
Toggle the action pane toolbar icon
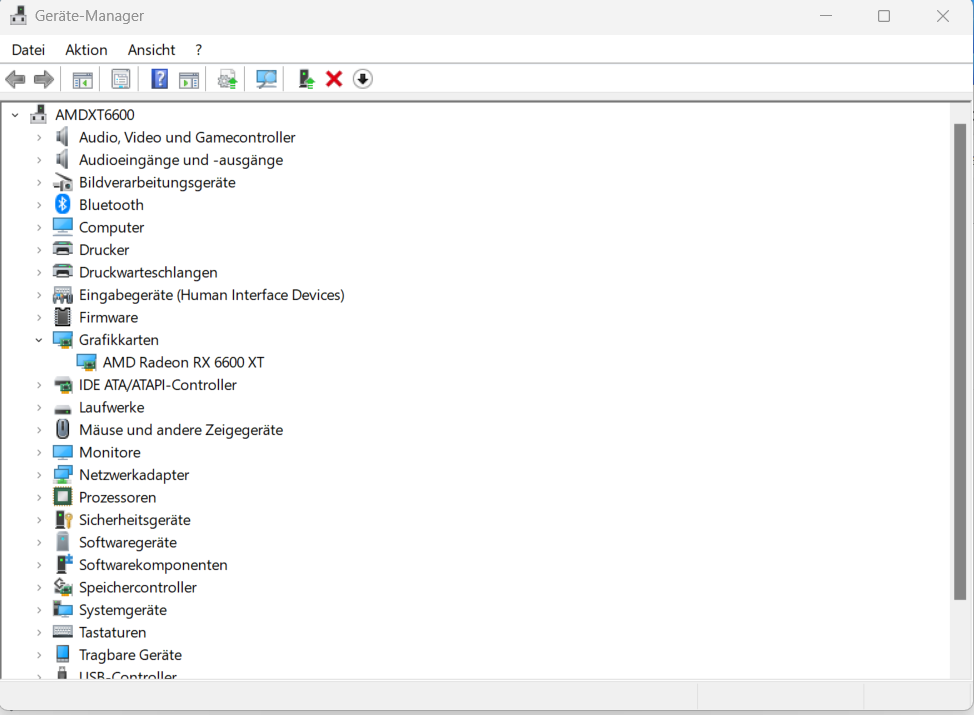point(189,80)
